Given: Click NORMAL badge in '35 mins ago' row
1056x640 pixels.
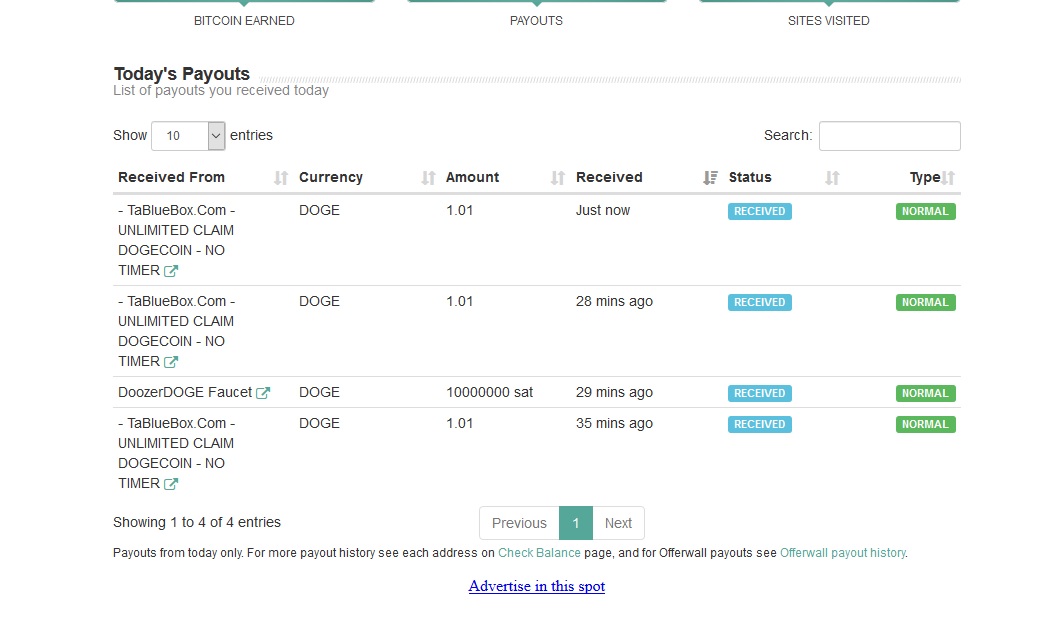Looking at the screenshot, I should (x=925, y=424).
